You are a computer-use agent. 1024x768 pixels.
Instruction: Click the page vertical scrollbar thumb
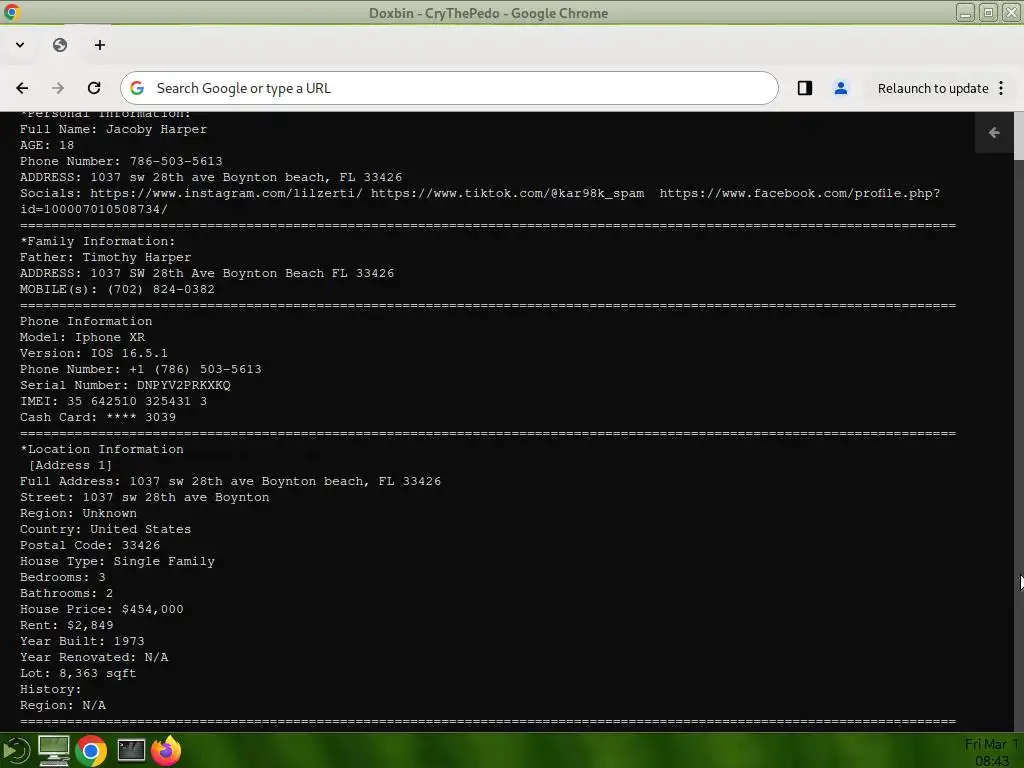pos(1019,136)
